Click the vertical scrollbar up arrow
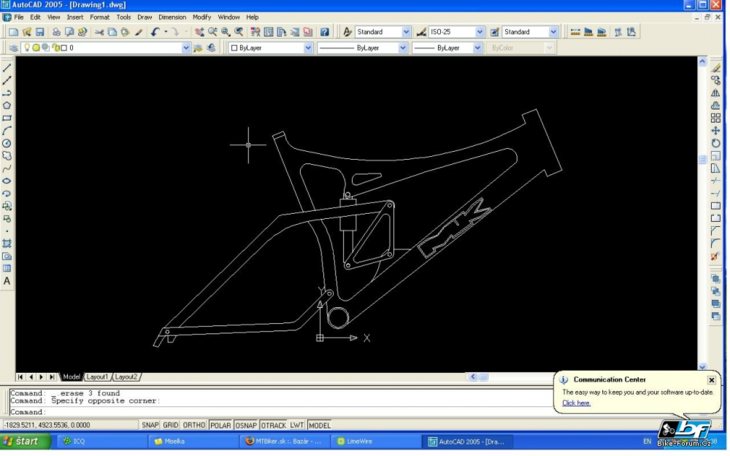Screen dimensions: 730x456 pyautogui.click(x=703, y=61)
